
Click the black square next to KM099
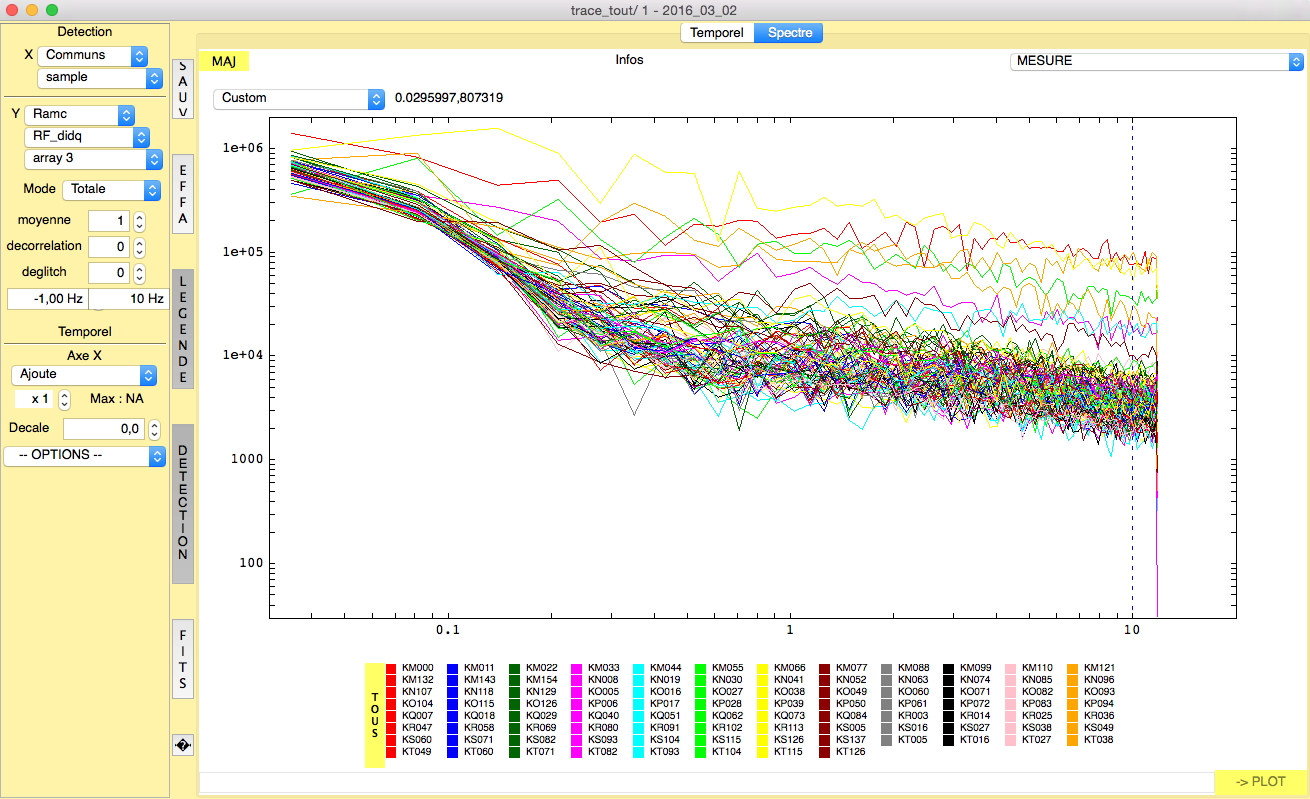pos(950,668)
